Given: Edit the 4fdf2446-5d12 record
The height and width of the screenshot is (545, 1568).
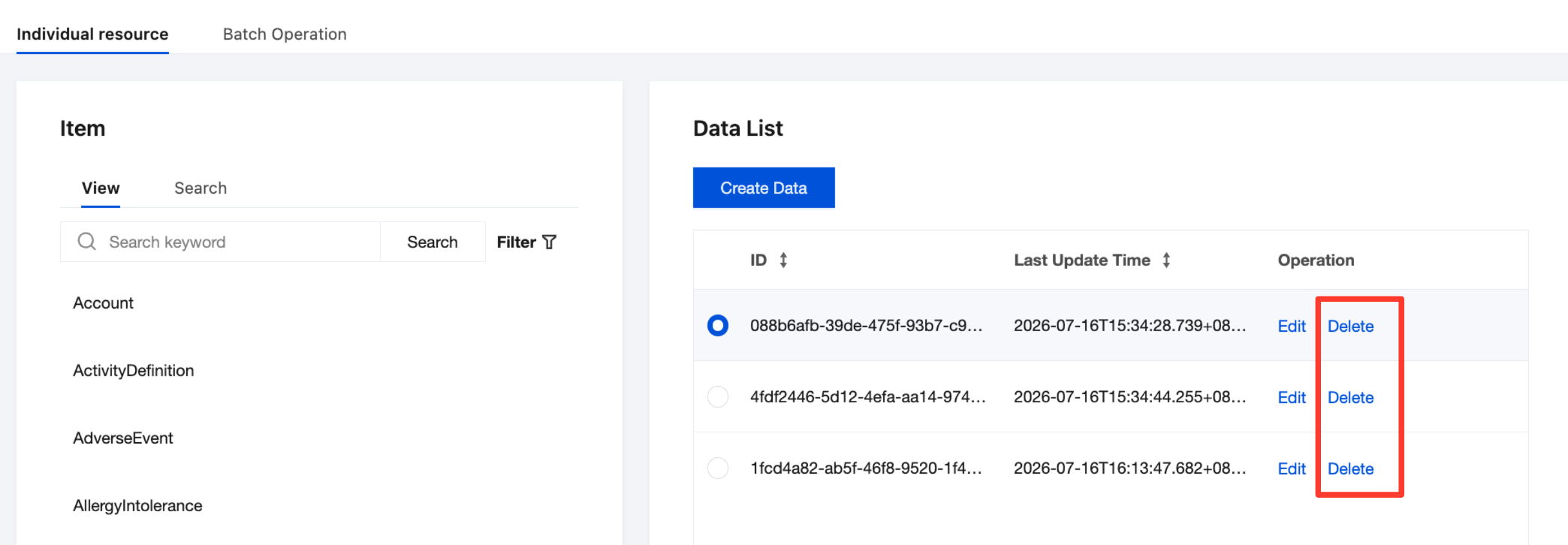Looking at the screenshot, I should 1292,397.
